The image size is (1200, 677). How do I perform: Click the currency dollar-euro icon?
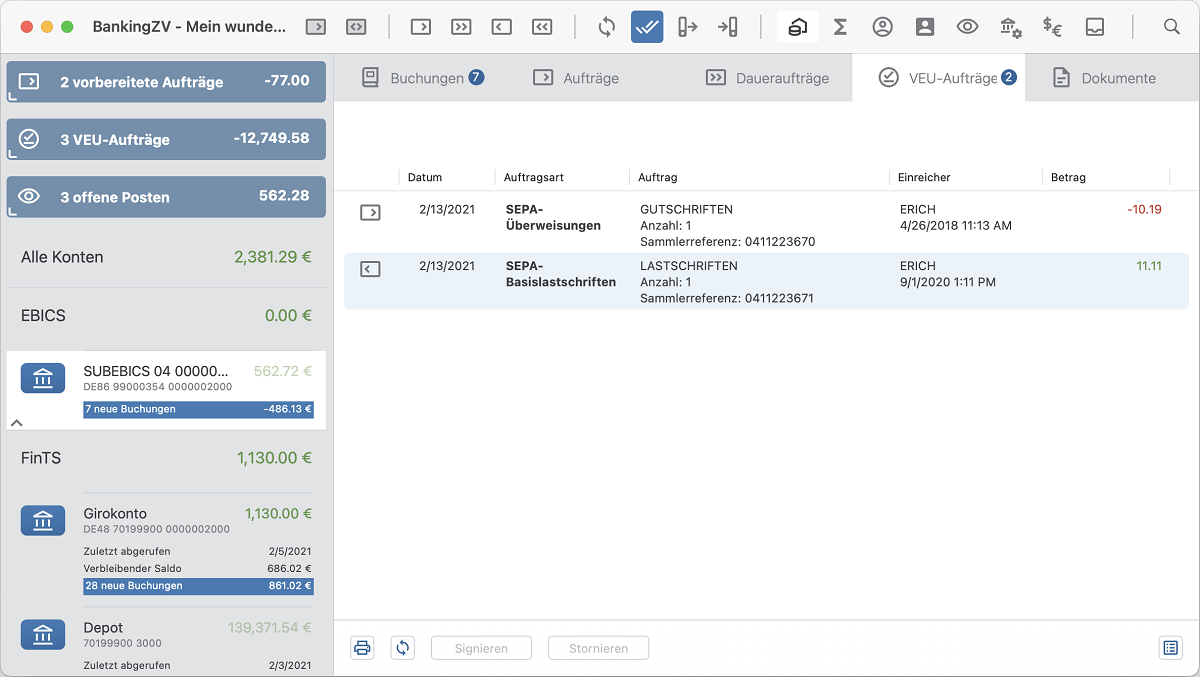[x=1052, y=27]
